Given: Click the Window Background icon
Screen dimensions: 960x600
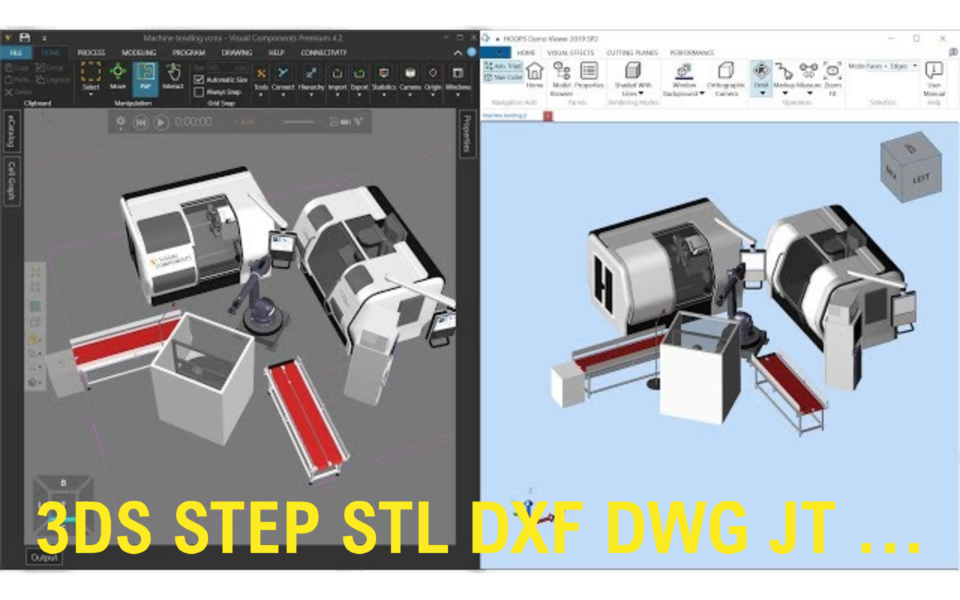Looking at the screenshot, I should [x=684, y=71].
